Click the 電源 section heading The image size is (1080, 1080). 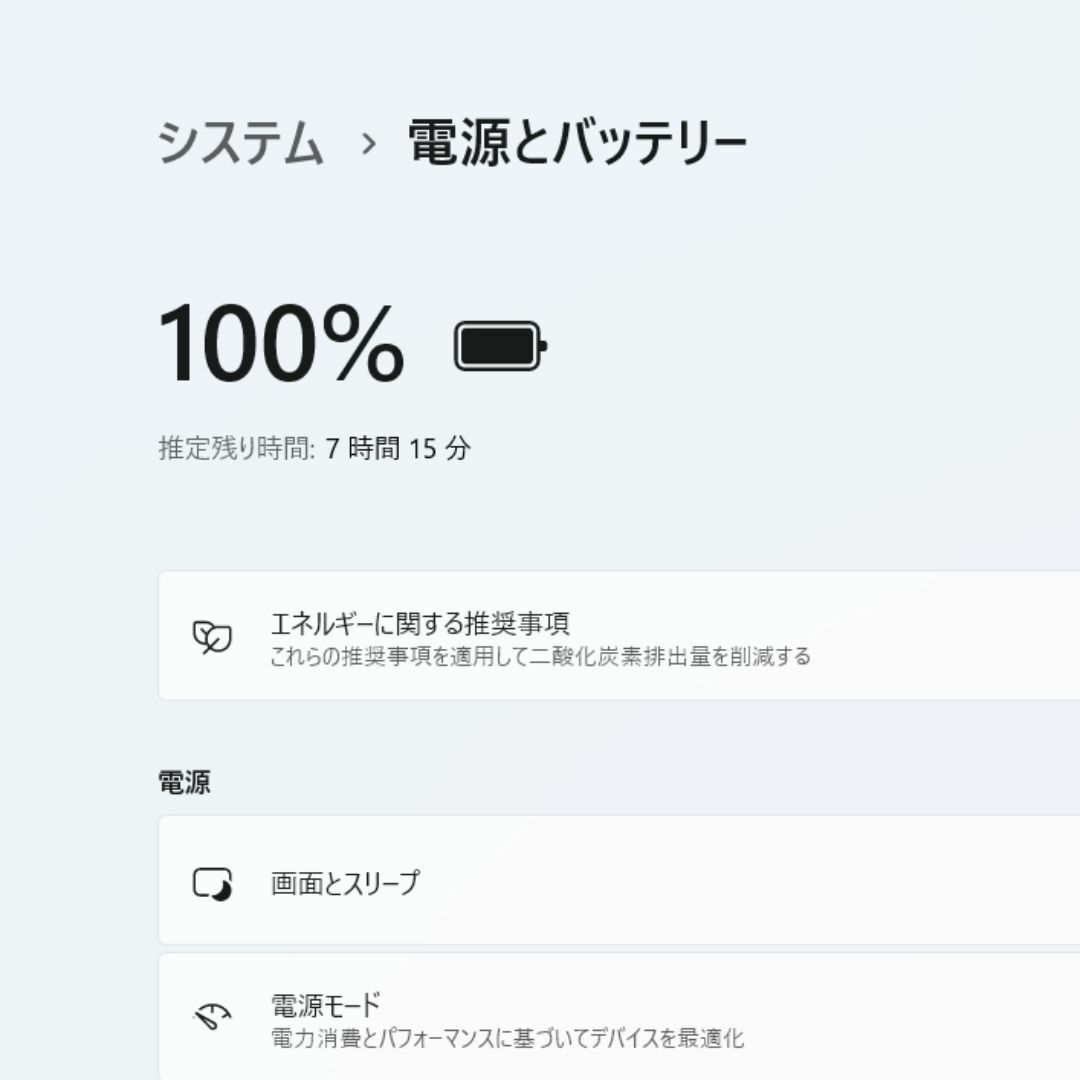185,782
